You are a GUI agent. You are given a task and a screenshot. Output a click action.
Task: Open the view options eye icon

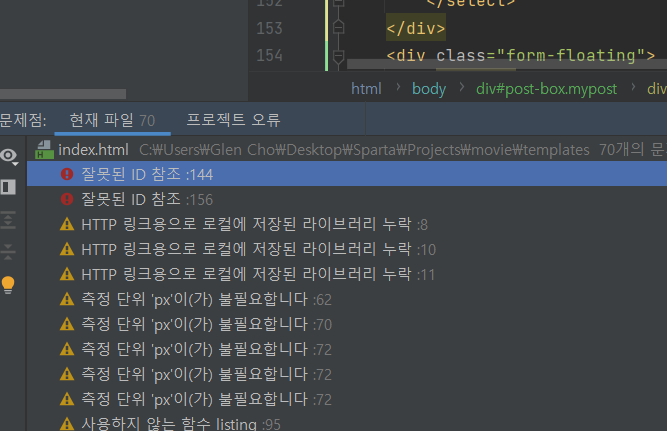9,156
